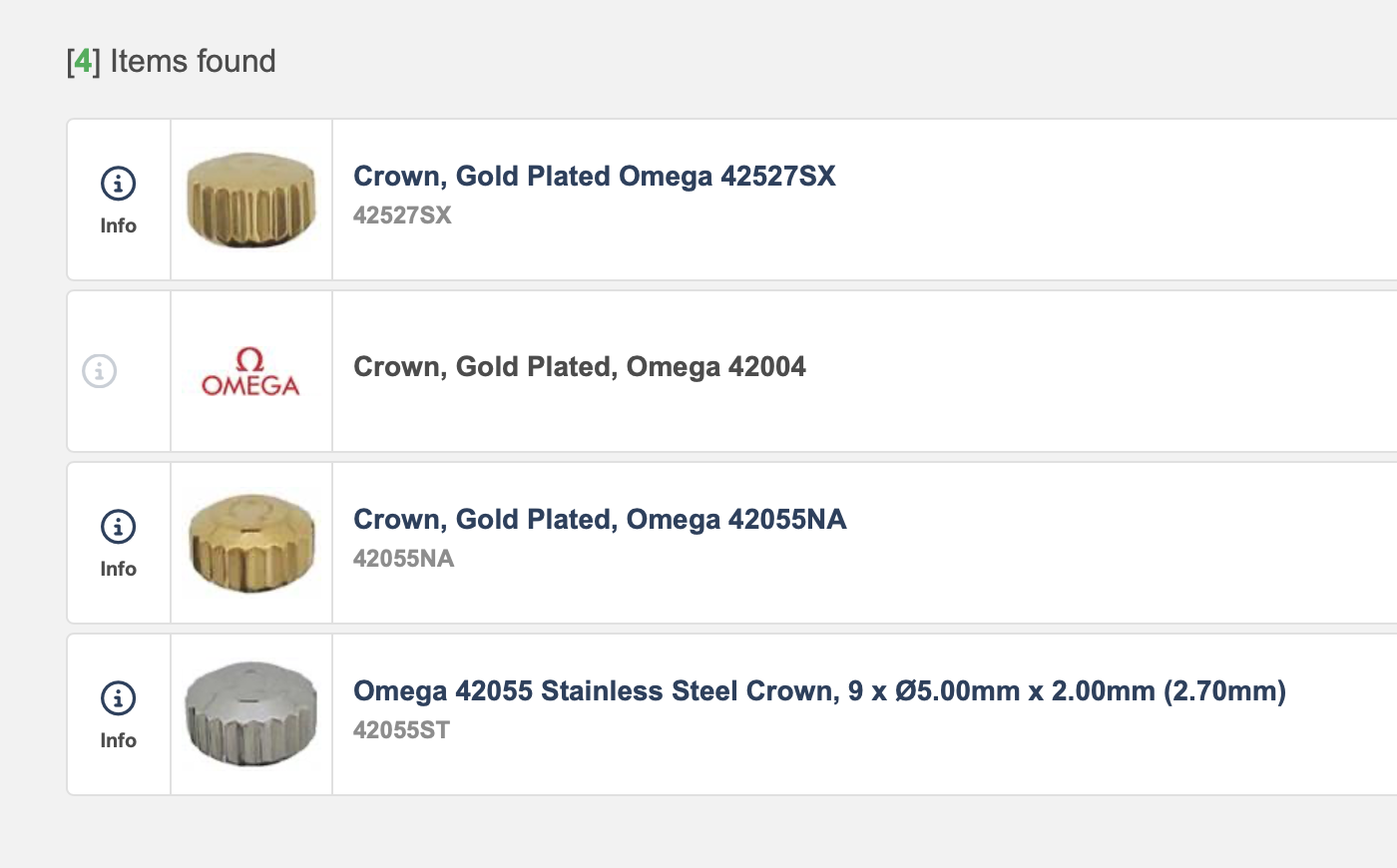The height and width of the screenshot is (868, 1397).
Task: Click Info icon for 42055 stainless steel crown
Action: (x=118, y=698)
